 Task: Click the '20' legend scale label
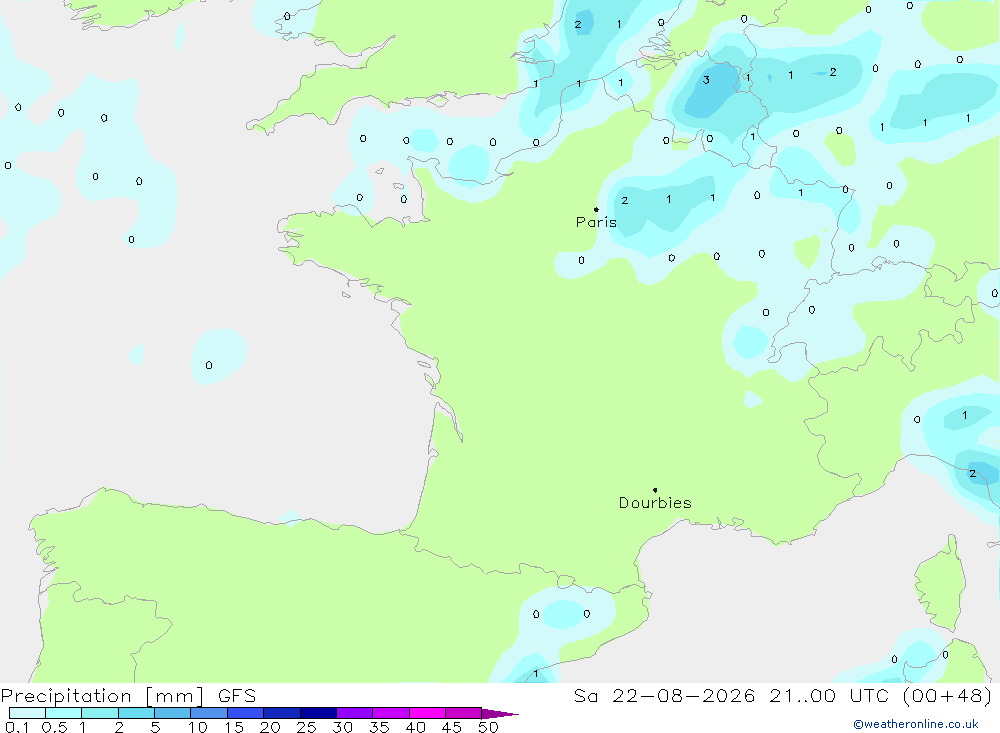(270, 727)
